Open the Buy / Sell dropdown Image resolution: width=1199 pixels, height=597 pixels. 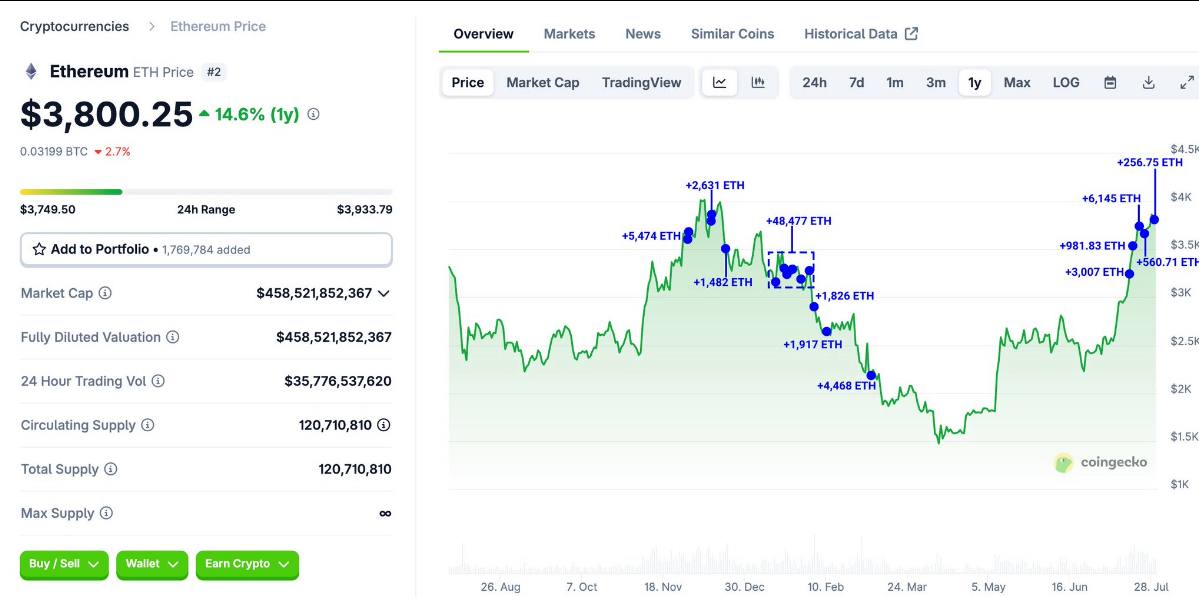tap(64, 564)
